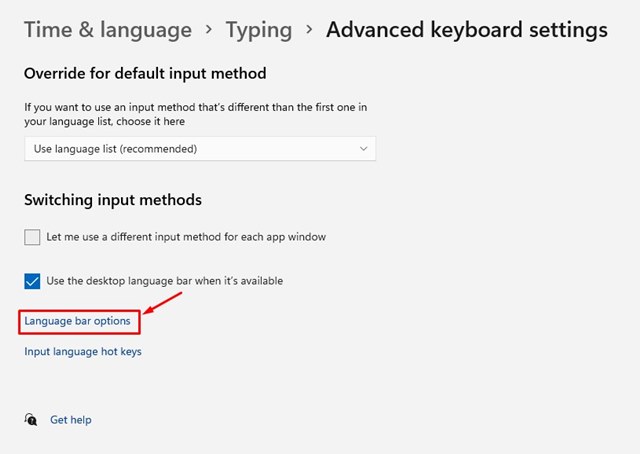Navigate to the Typing breadcrumb
This screenshot has width=640, height=454.
[259, 30]
